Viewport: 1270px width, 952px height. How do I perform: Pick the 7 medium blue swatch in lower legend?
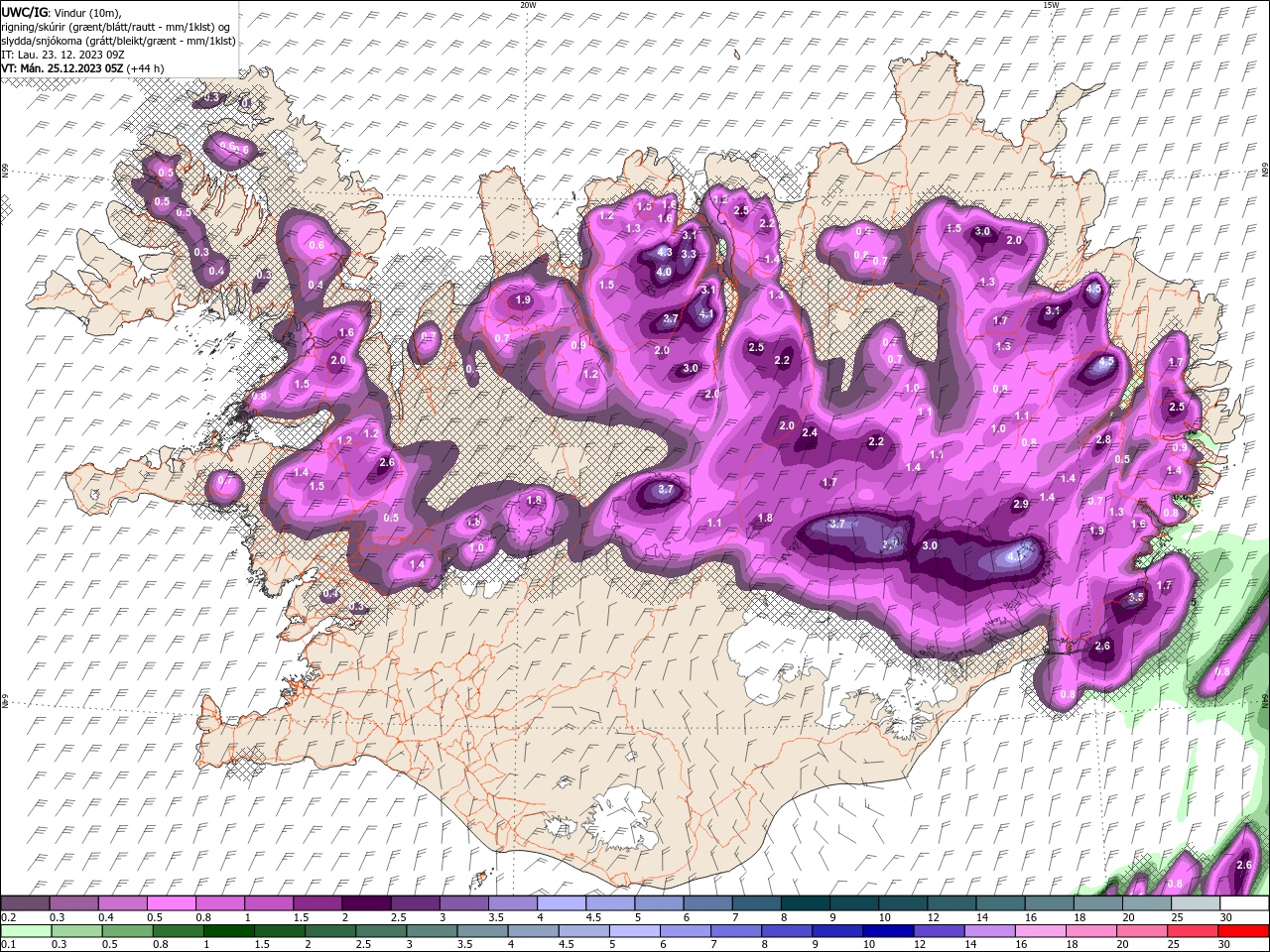[x=735, y=930]
